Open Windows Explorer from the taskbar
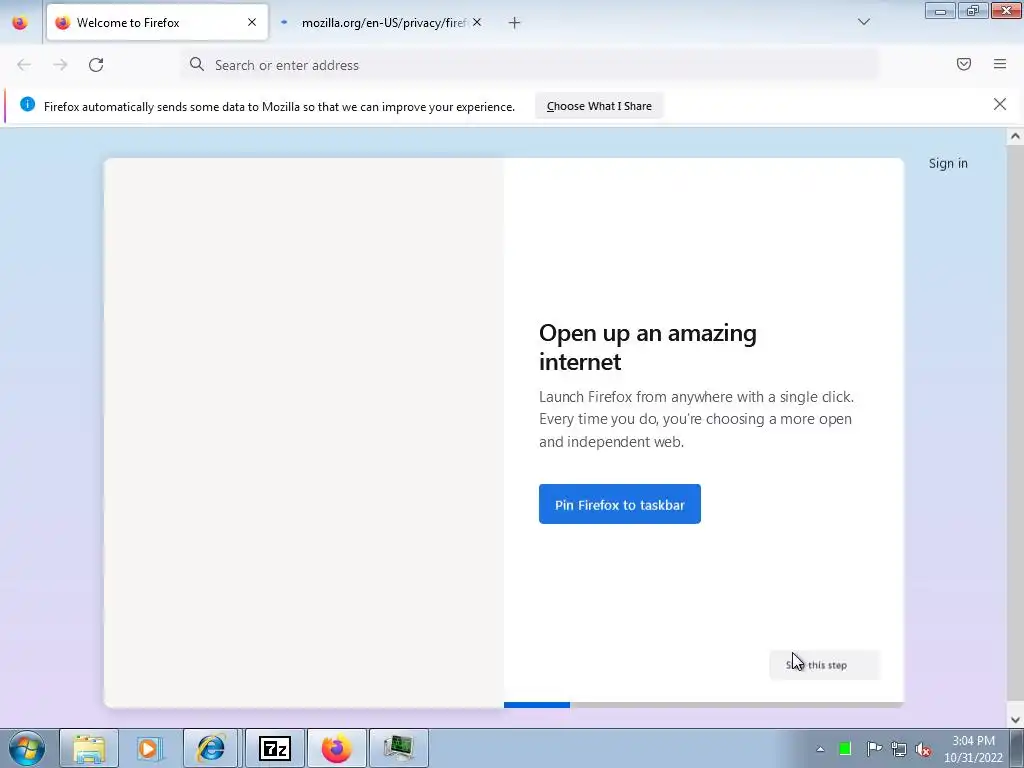 pyautogui.click(x=89, y=748)
